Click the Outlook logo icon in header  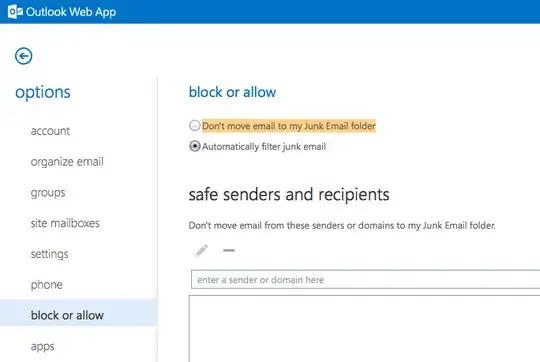(15, 12)
